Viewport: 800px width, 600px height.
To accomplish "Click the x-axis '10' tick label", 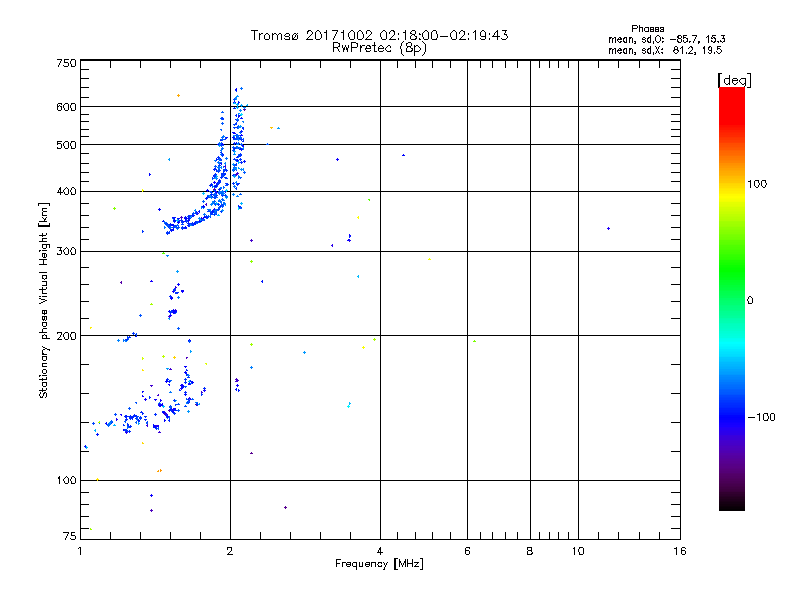I will [x=578, y=551].
